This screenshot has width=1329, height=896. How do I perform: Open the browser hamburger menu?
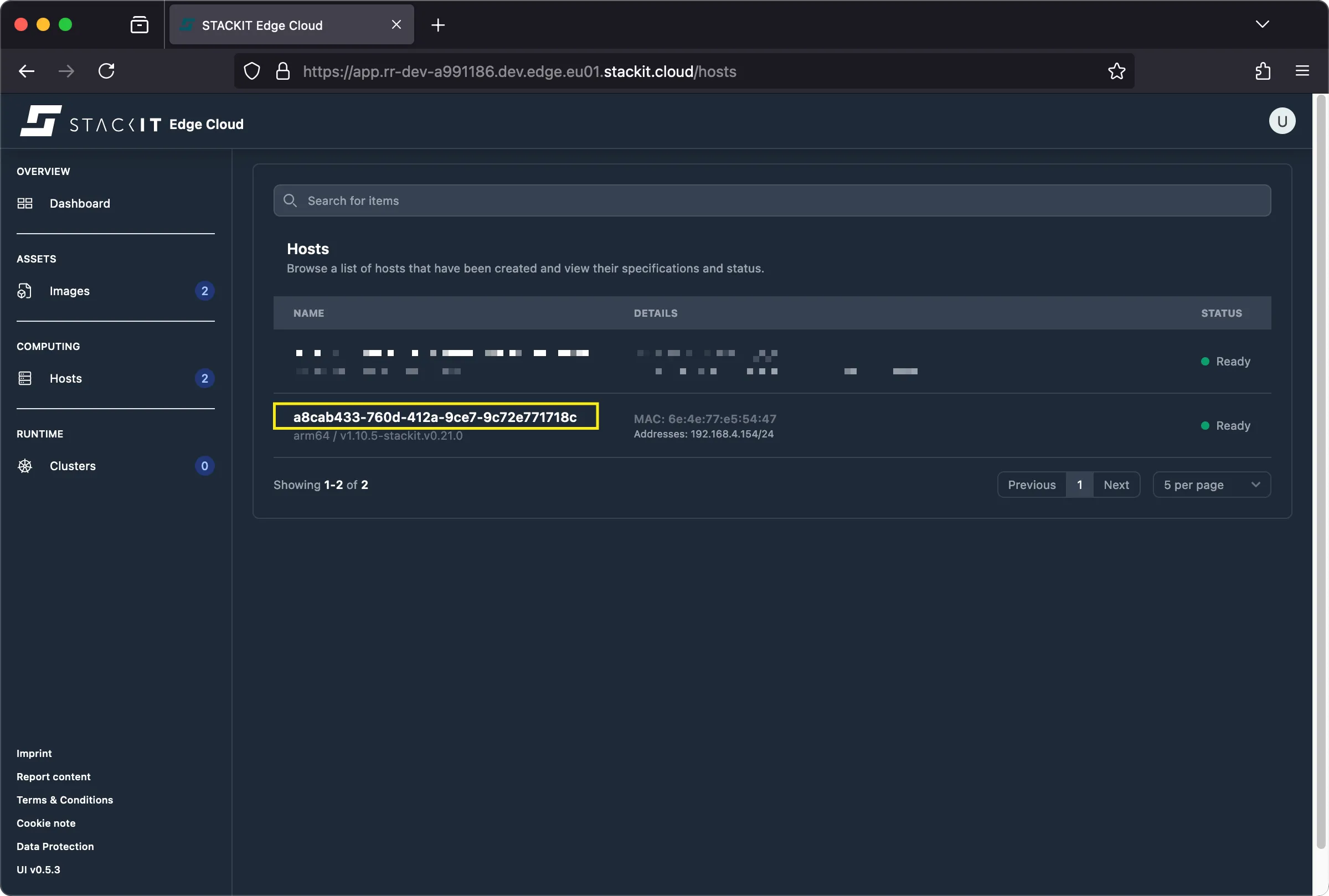click(x=1302, y=71)
